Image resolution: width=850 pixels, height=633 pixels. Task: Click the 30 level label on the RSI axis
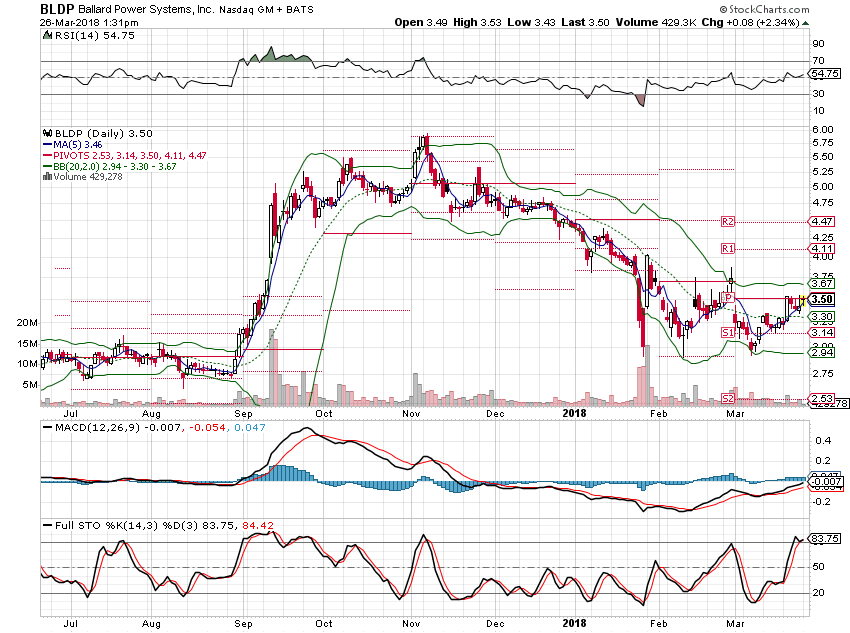click(819, 93)
